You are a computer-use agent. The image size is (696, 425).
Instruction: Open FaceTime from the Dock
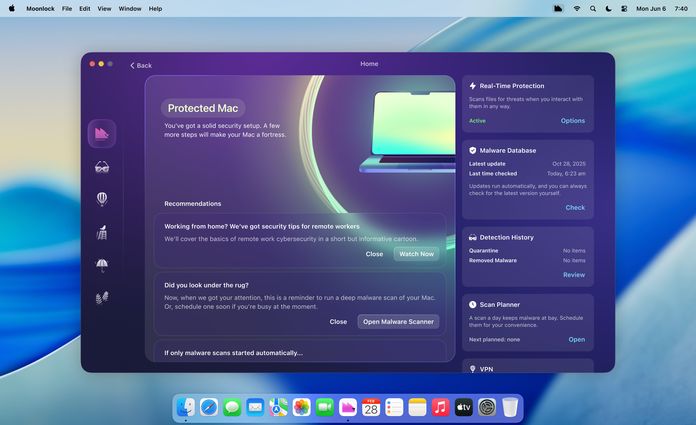324,407
